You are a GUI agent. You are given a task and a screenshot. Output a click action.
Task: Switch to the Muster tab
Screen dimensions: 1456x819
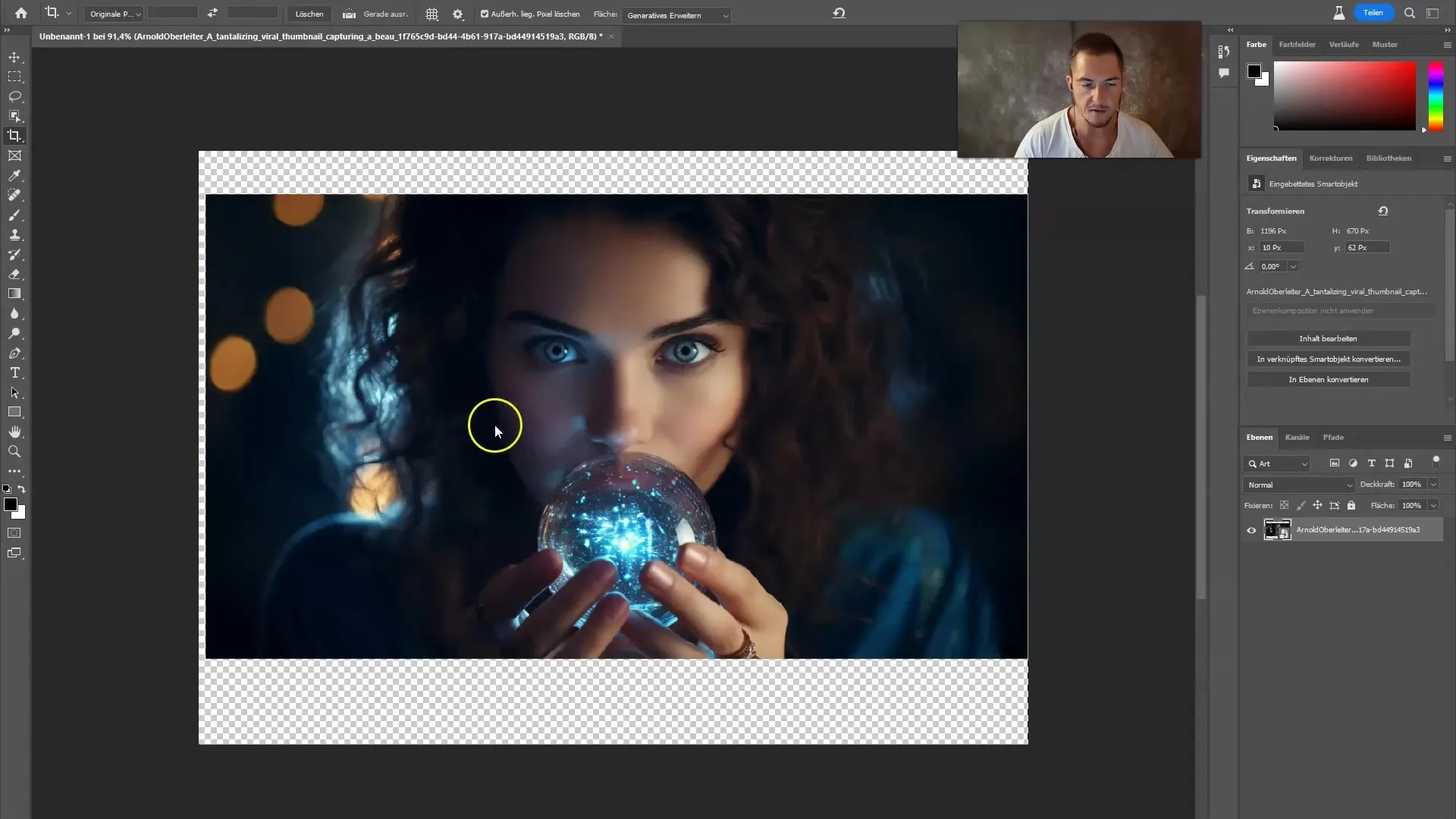point(1385,44)
